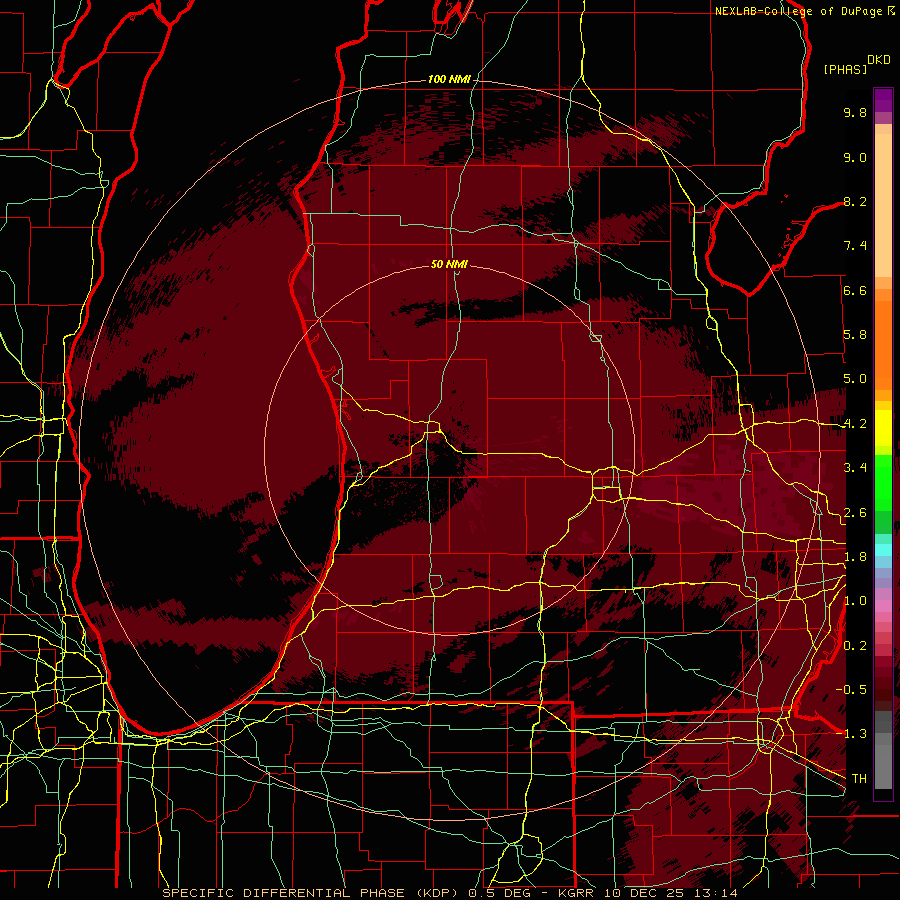Image resolution: width=900 pixels, height=900 pixels.
Task: Pick the bright green segment of color bar
Action: pyautogui.click(x=883, y=482)
